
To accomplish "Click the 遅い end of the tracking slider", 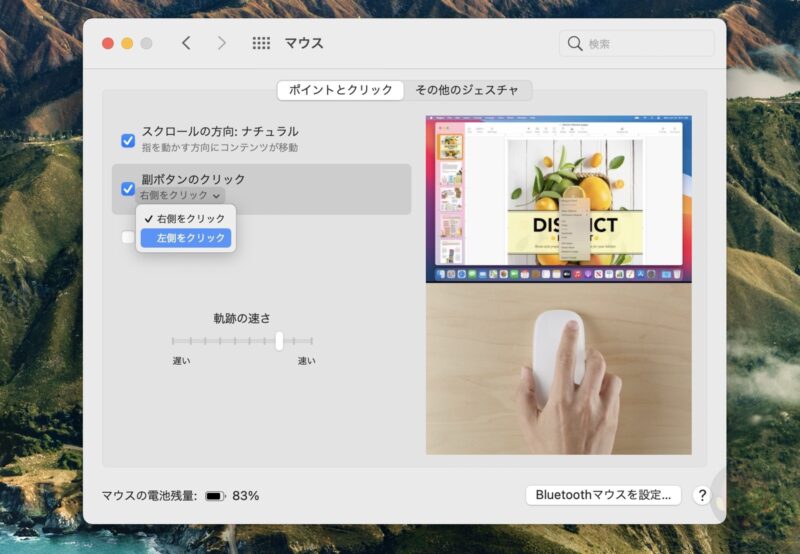I will (181, 361).
